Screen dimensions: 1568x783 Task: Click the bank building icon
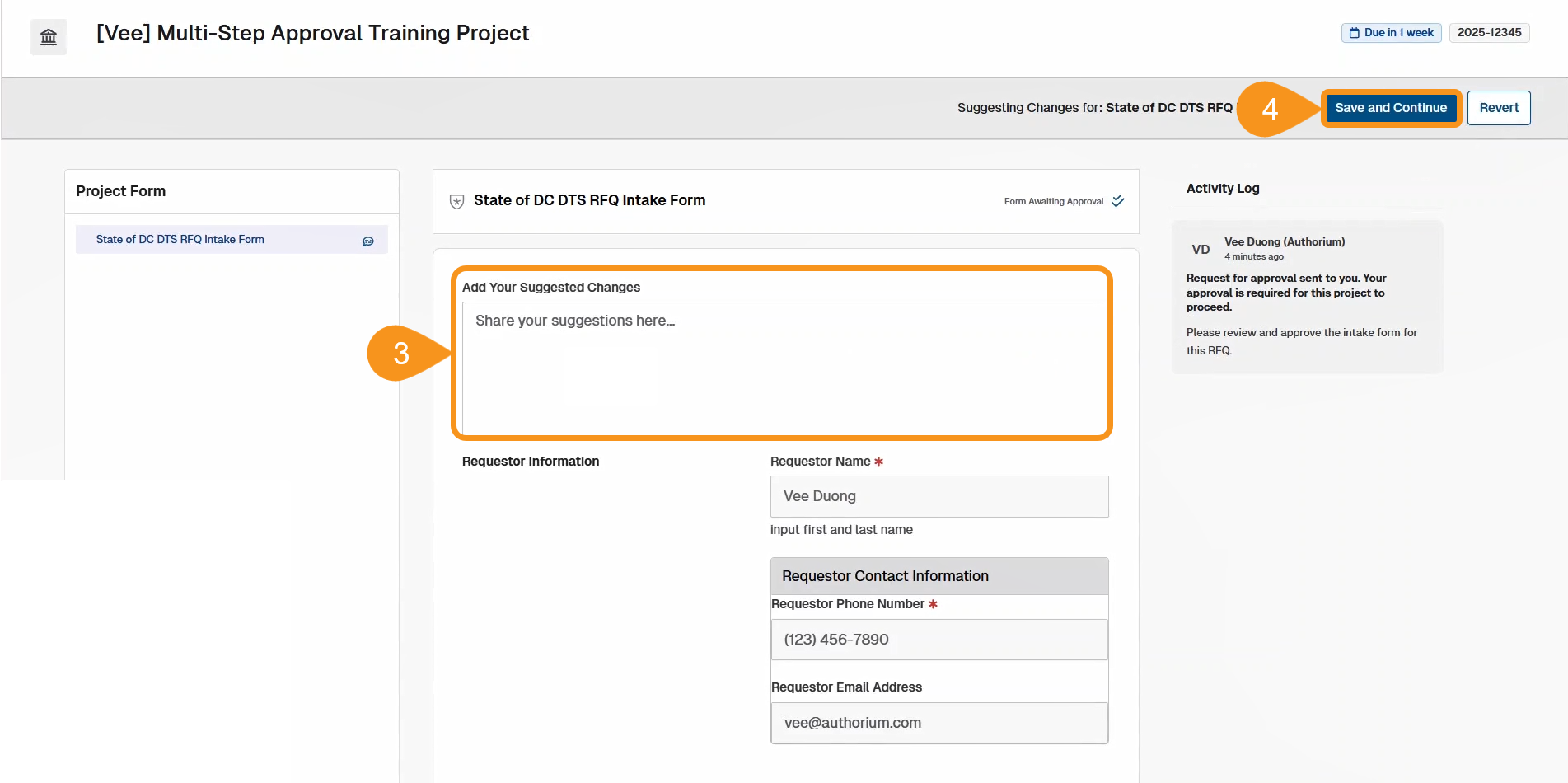click(49, 37)
